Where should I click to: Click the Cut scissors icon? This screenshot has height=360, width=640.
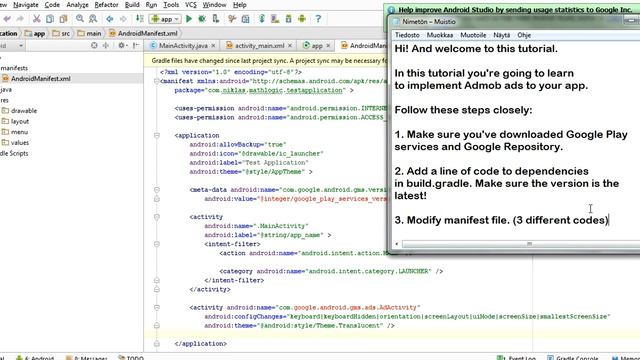[x=36, y=19]
